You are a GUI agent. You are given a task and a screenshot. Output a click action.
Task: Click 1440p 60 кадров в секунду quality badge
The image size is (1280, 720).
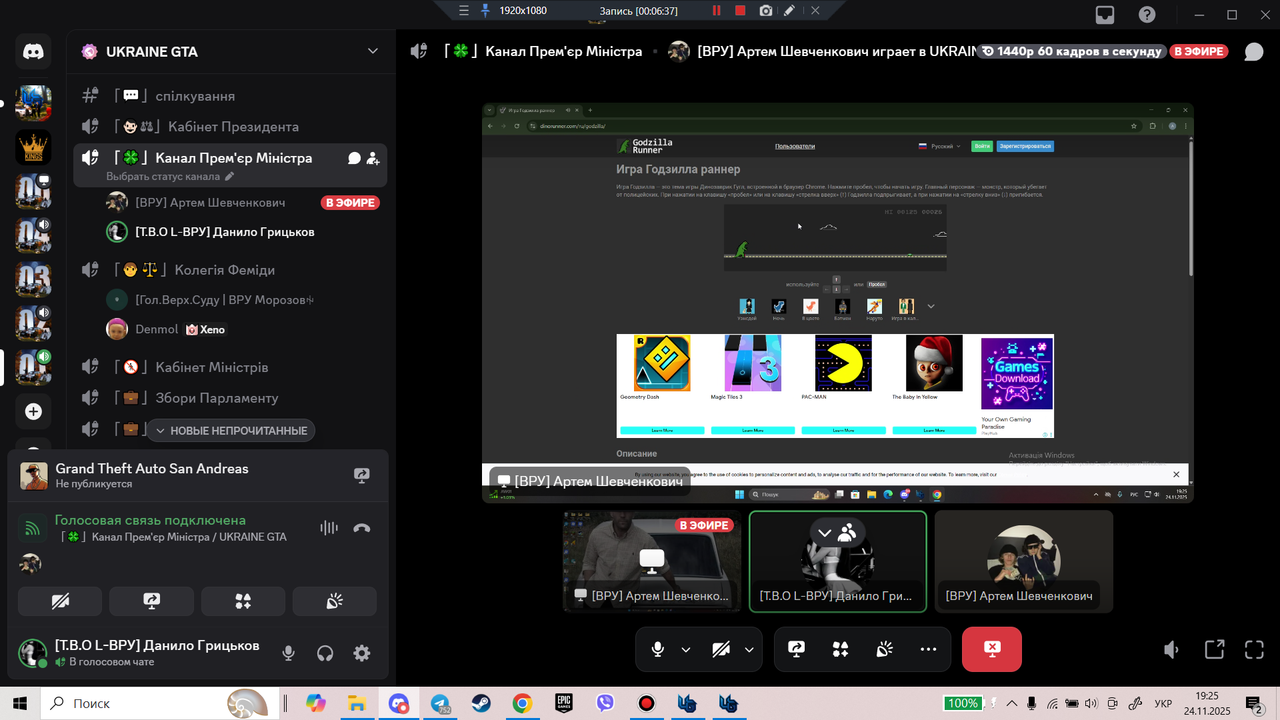pyautogui.click(x=1071, y=51)
